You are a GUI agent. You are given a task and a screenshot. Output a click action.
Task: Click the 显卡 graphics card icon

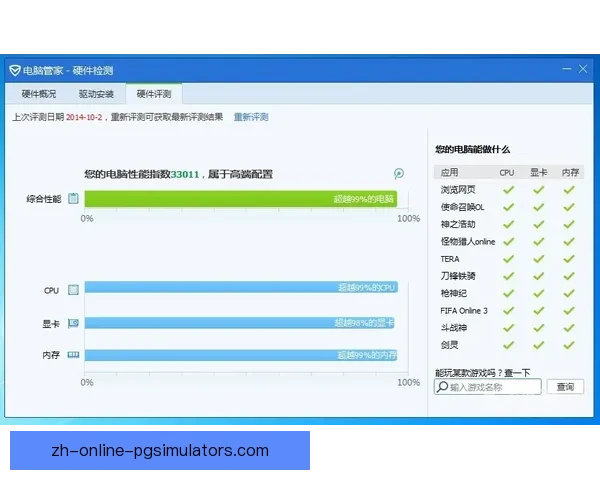click(x=73, y=323)
